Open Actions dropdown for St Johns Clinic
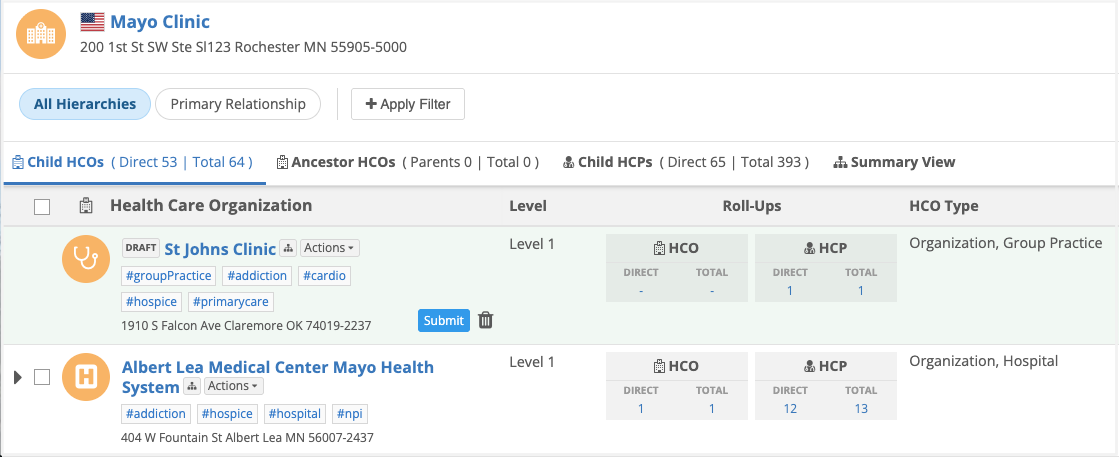Image resolution: width=1119 pixels, height=457 pixels. 330,248
